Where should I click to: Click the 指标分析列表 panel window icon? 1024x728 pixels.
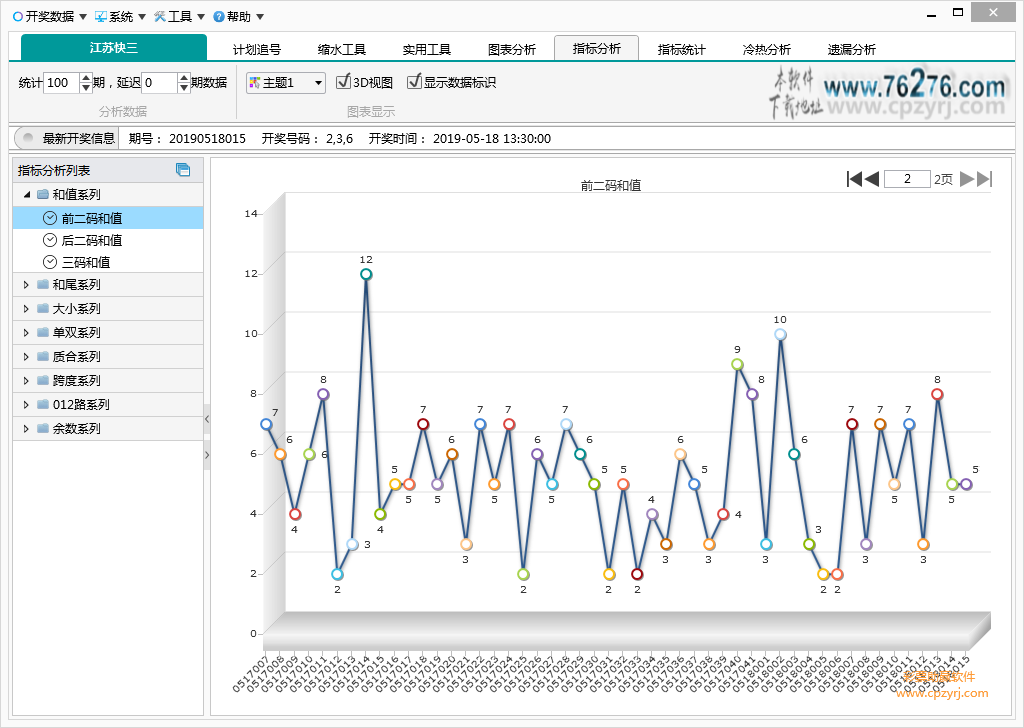tap(183, 170)
